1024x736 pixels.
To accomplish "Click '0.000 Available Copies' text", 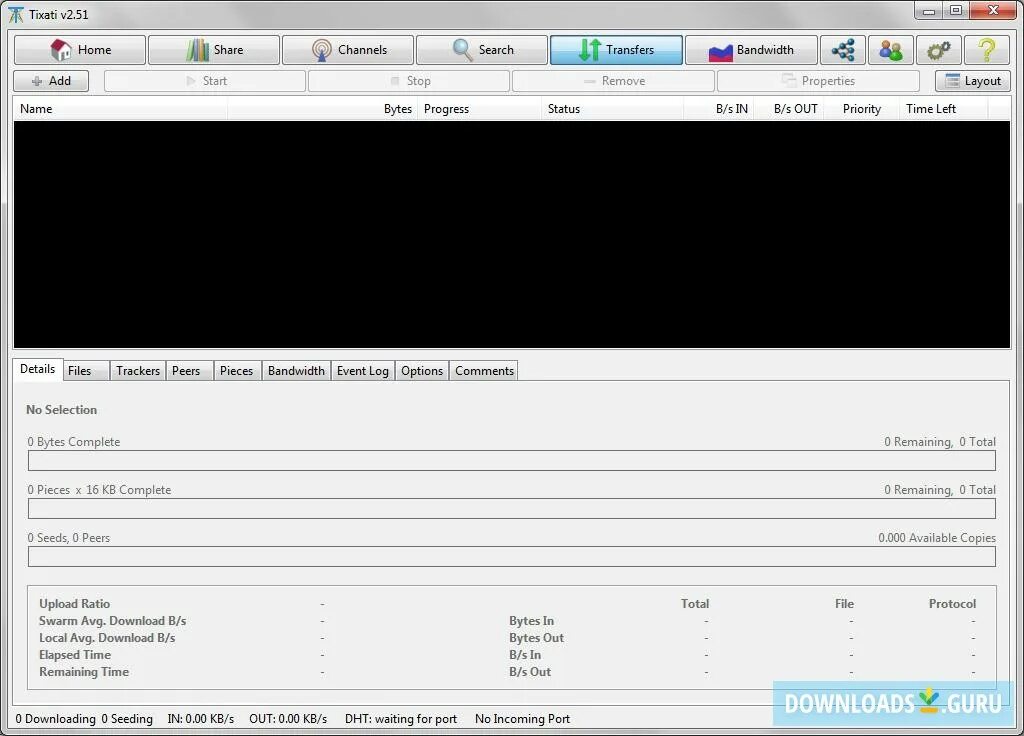I will (x=937, y=538).
